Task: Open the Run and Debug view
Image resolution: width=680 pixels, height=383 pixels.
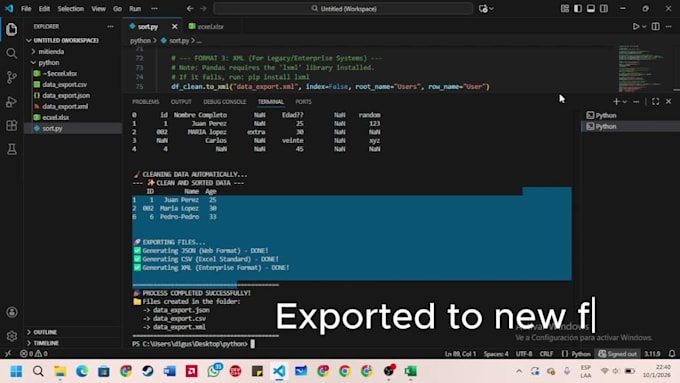Action: pyautogui.click(x=12, y=101)
